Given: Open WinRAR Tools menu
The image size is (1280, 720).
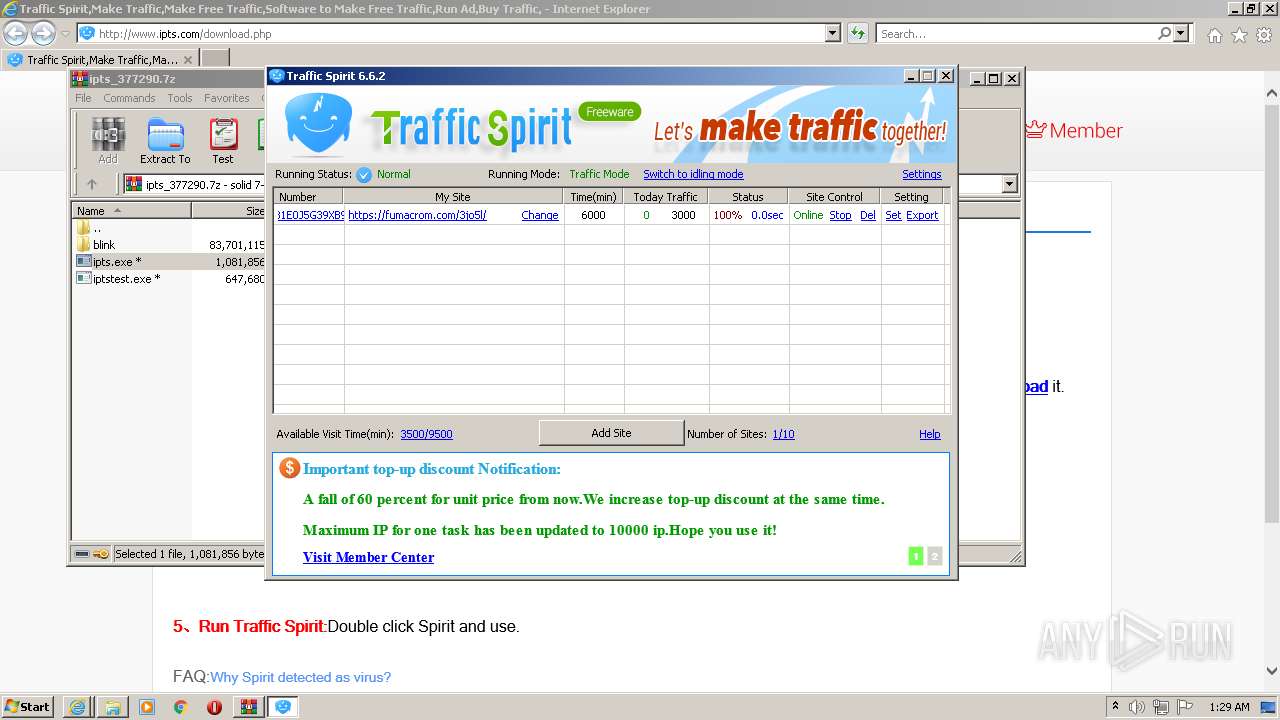Looking at the screenshot, I should [x=180, y=98].
